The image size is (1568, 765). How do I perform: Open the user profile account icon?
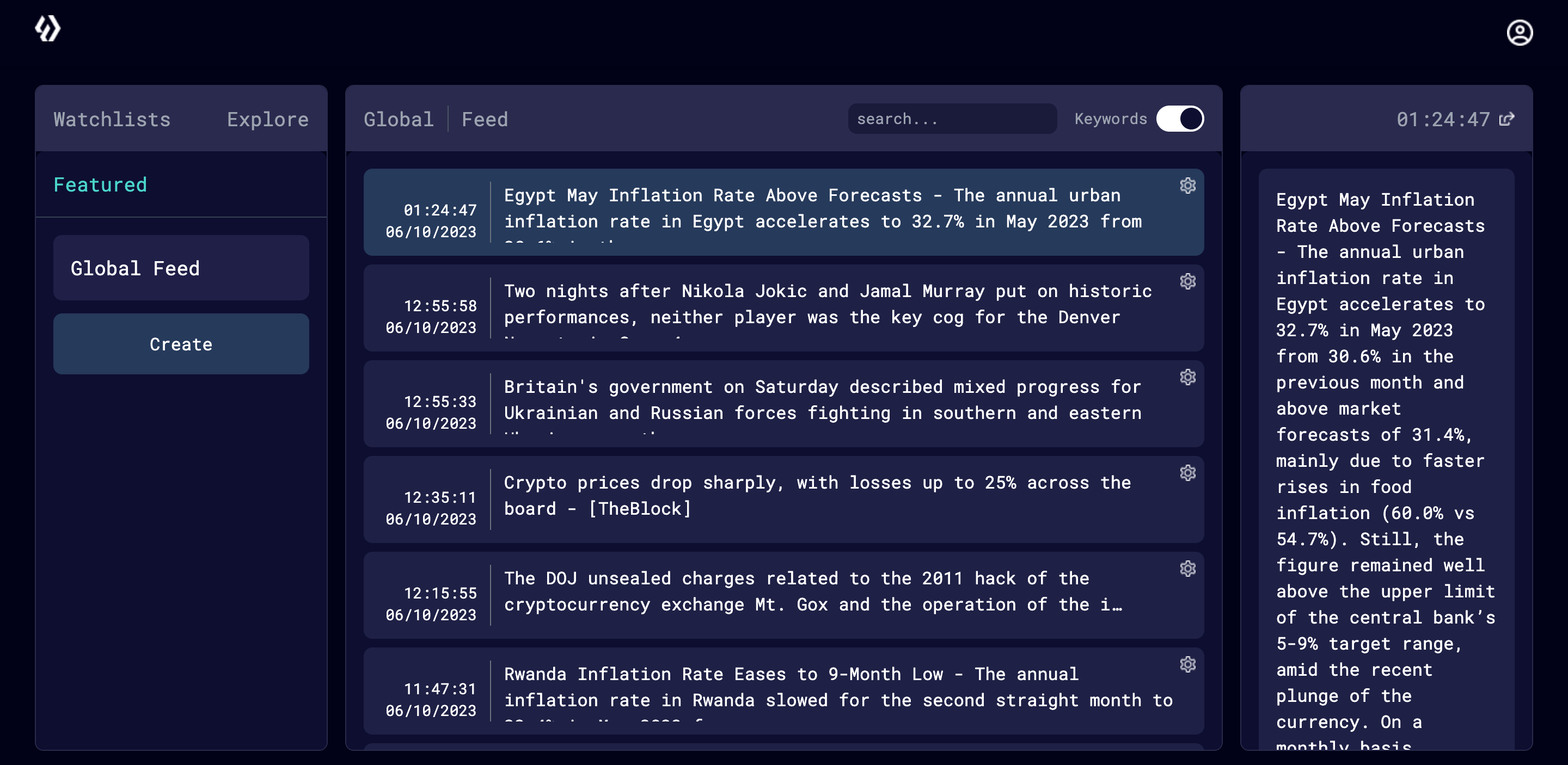pos(1520,33)
